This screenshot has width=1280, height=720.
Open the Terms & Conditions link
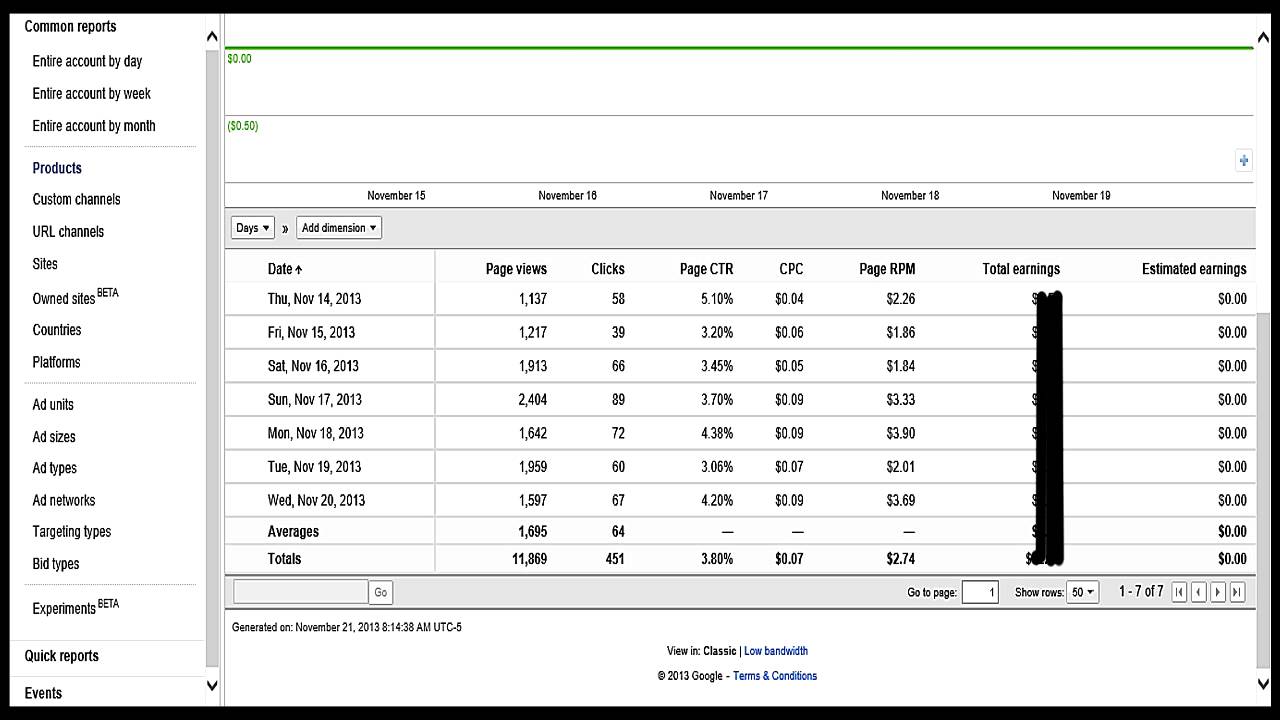[x=775, y=676]
